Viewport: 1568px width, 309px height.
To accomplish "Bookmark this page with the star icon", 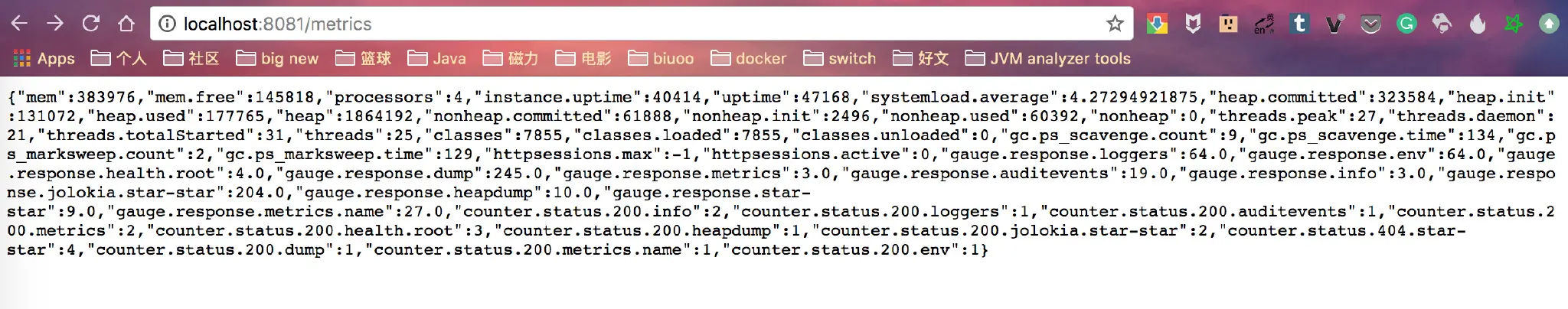I will pyautogui.click(x=1115, y=24).
